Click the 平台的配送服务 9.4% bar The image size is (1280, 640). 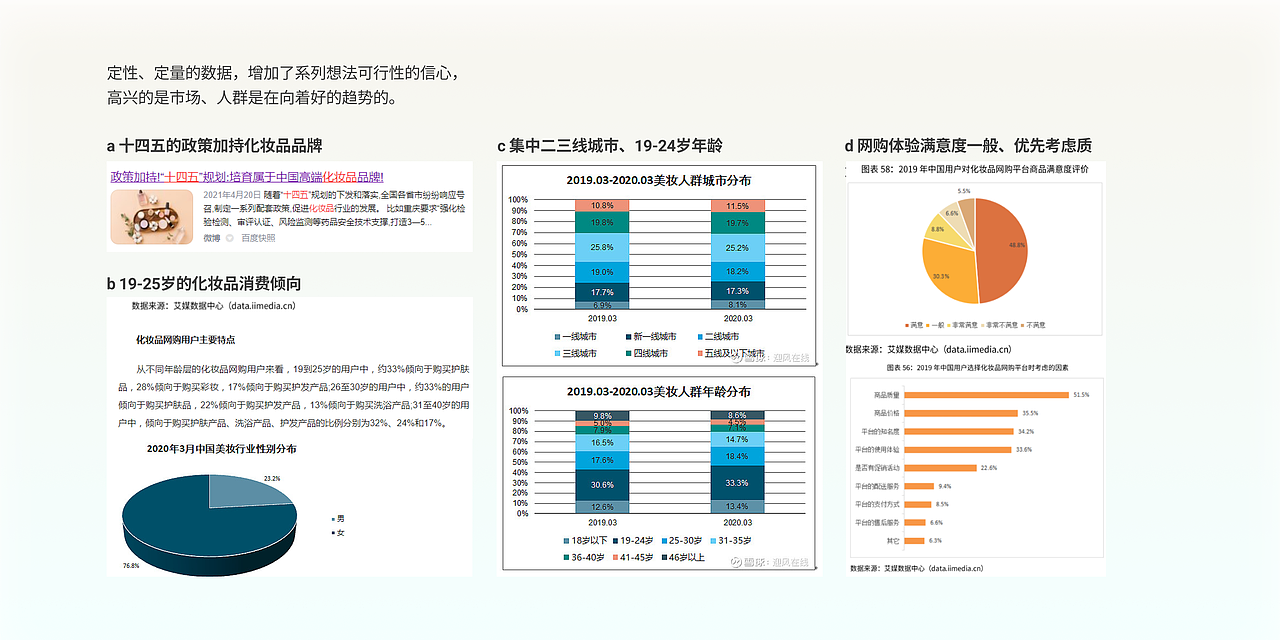(x=918, y=486)
